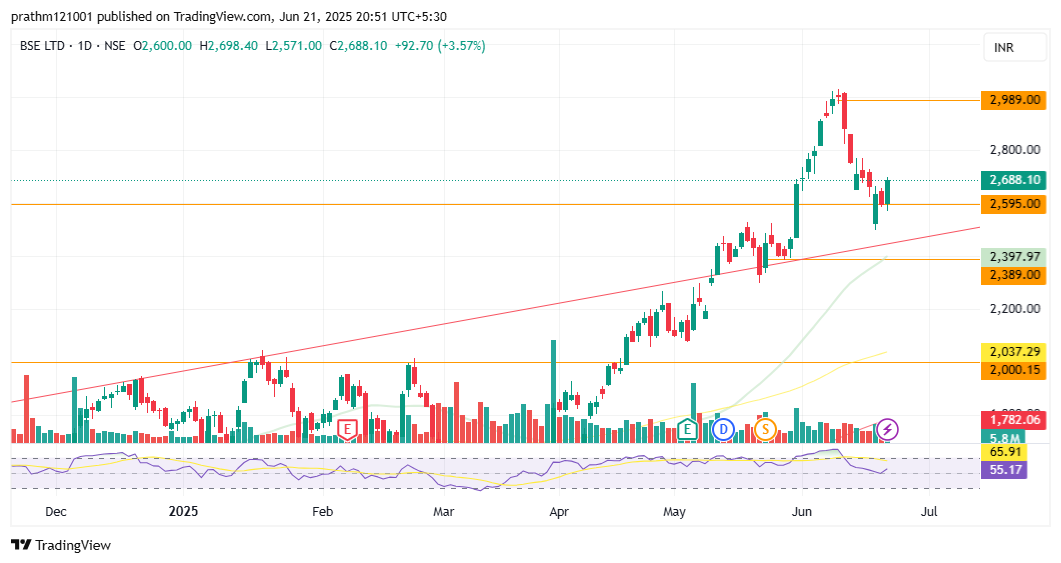Click the TradingView.com text in header
The image size is (1061, 563).
[222, 16]
